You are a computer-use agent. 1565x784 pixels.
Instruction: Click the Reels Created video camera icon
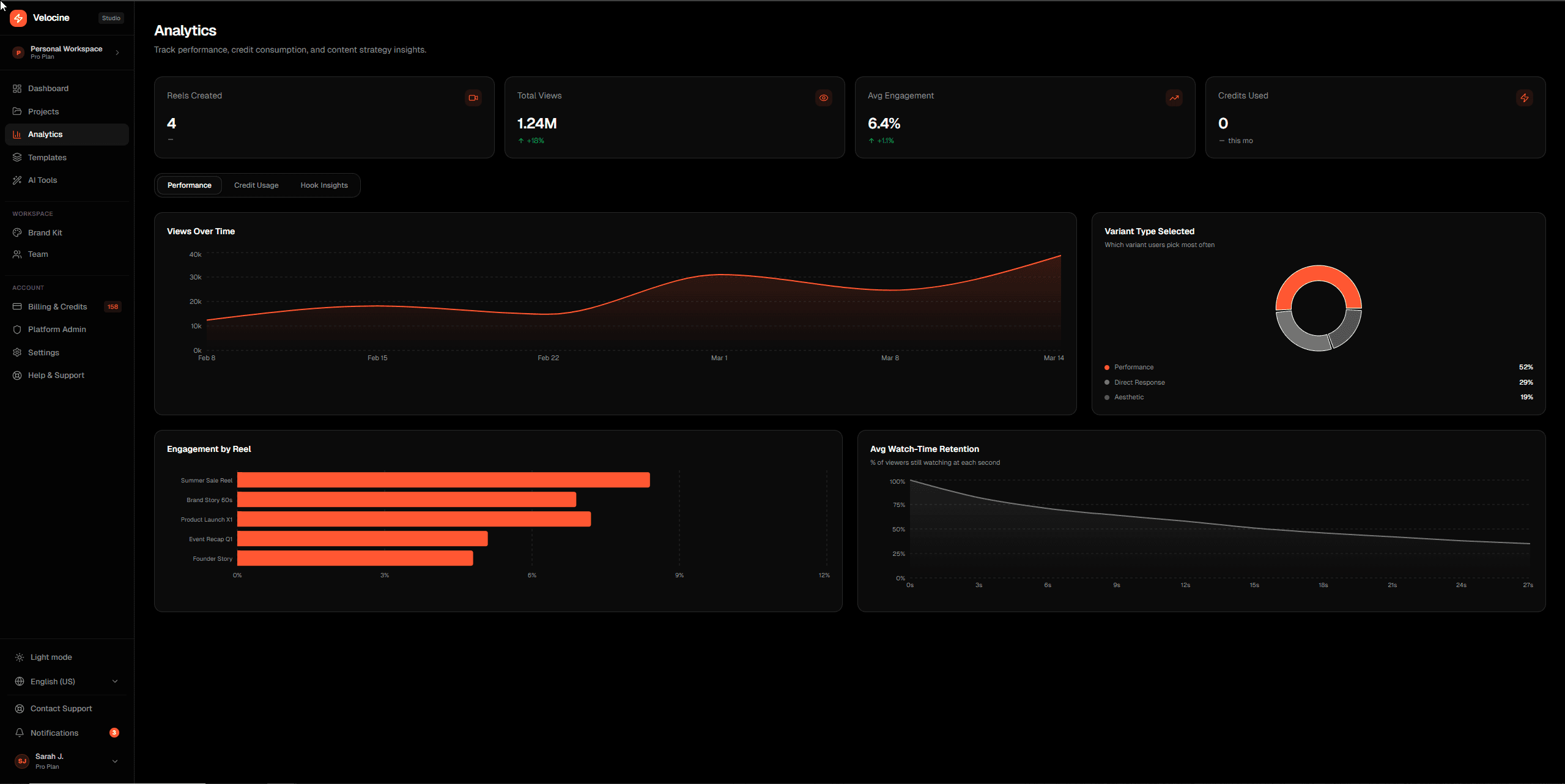tap(473, 98)
